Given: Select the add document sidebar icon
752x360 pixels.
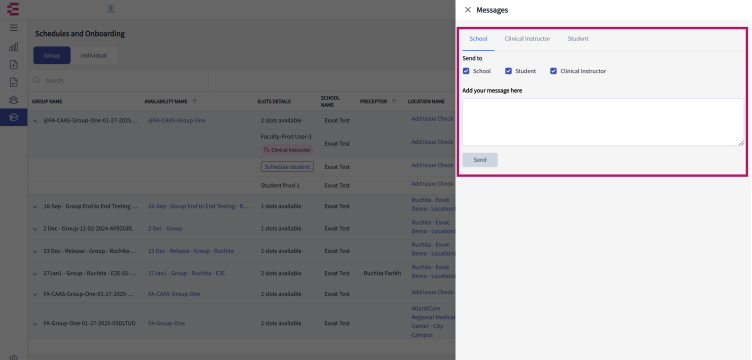Looking at the screenshot, I should coord(13,65).
